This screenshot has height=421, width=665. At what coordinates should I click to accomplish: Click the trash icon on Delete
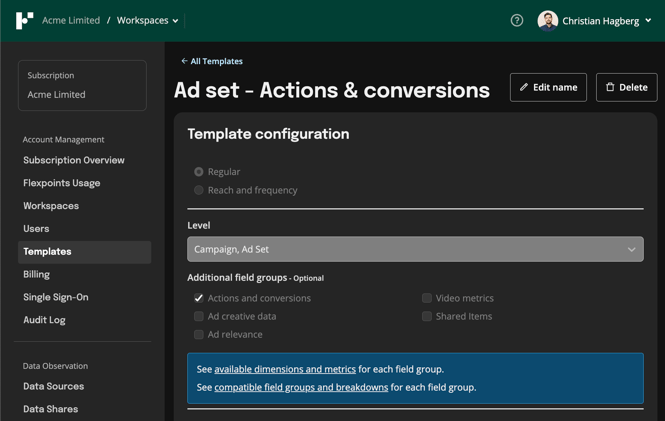click(x=610, y=87)
